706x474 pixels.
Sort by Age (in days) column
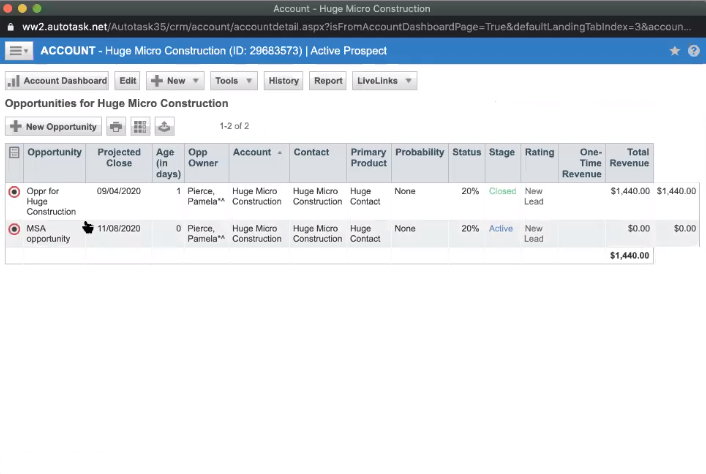(x=168, y=163)
